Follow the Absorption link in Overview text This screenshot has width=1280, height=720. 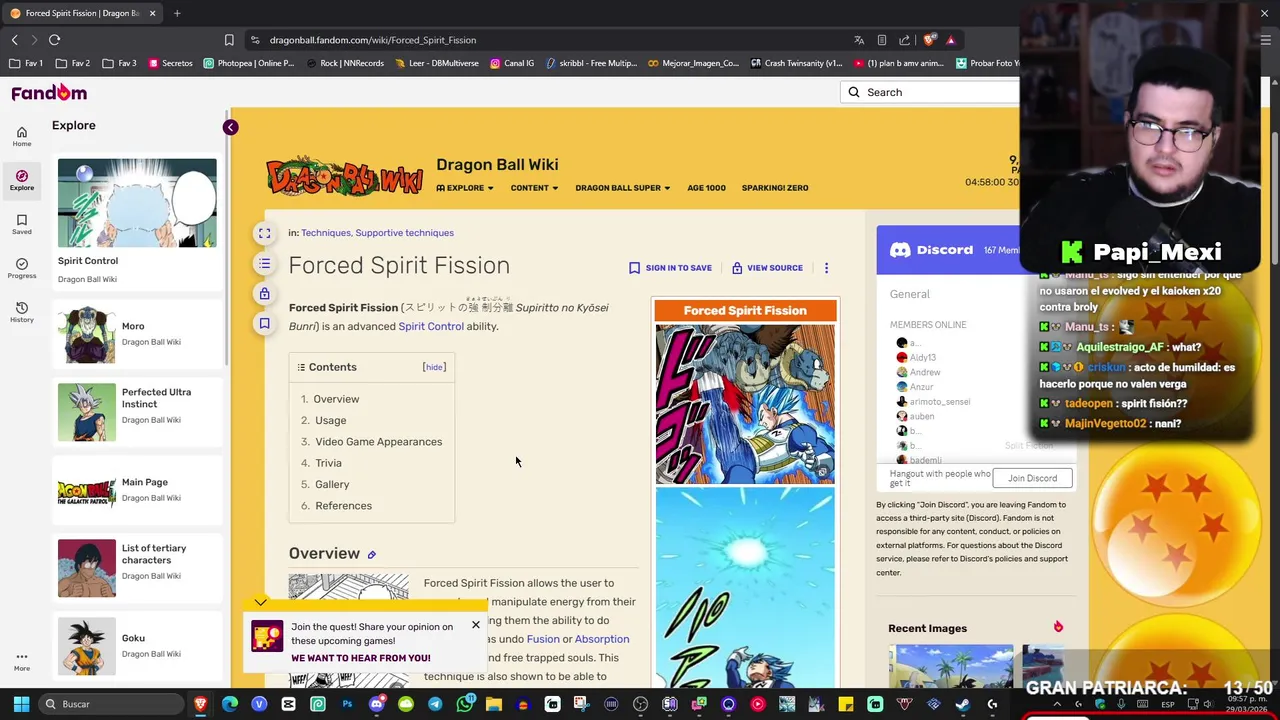602,639
